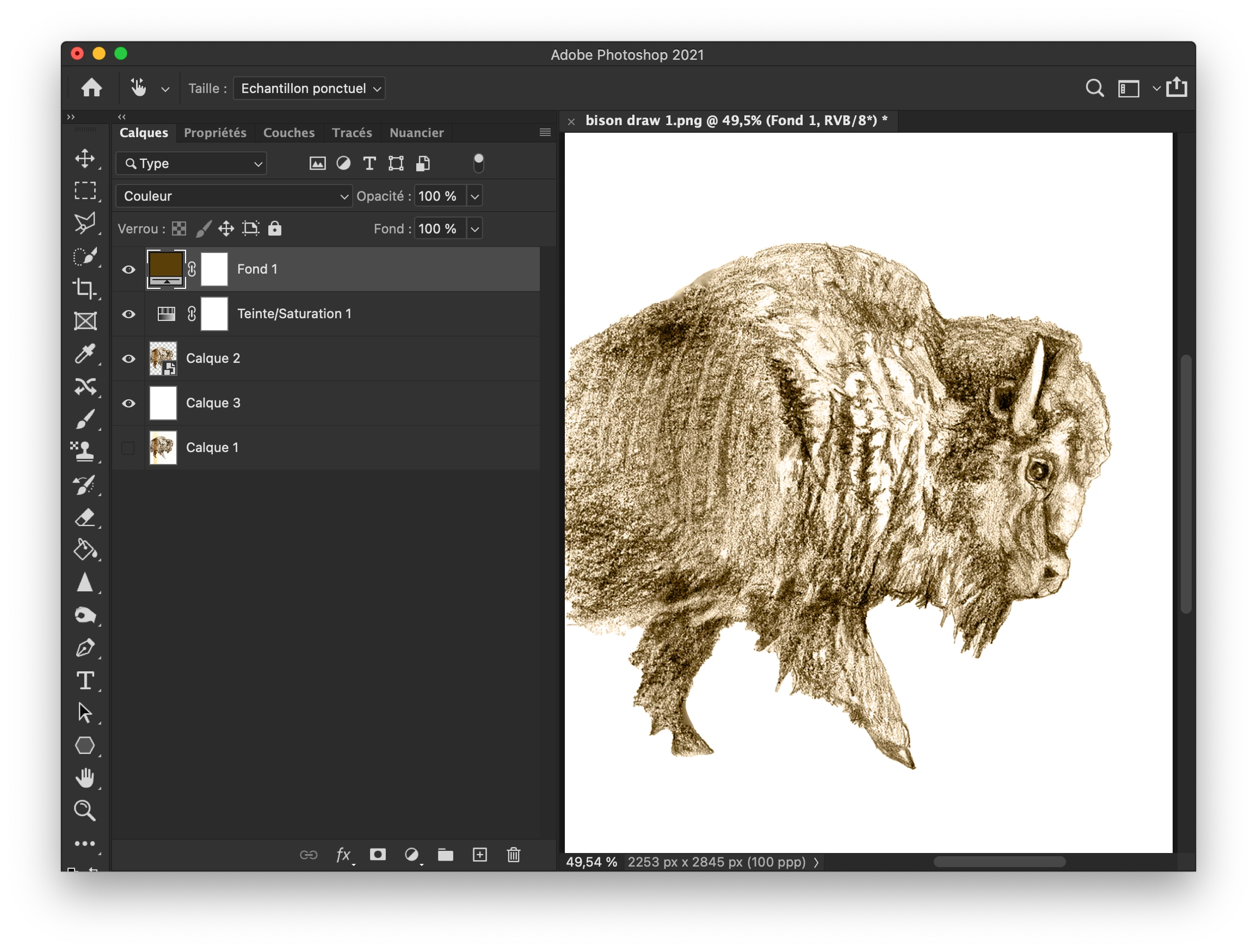
Task: Select the Eraser tool
Action: pos(85,517)
